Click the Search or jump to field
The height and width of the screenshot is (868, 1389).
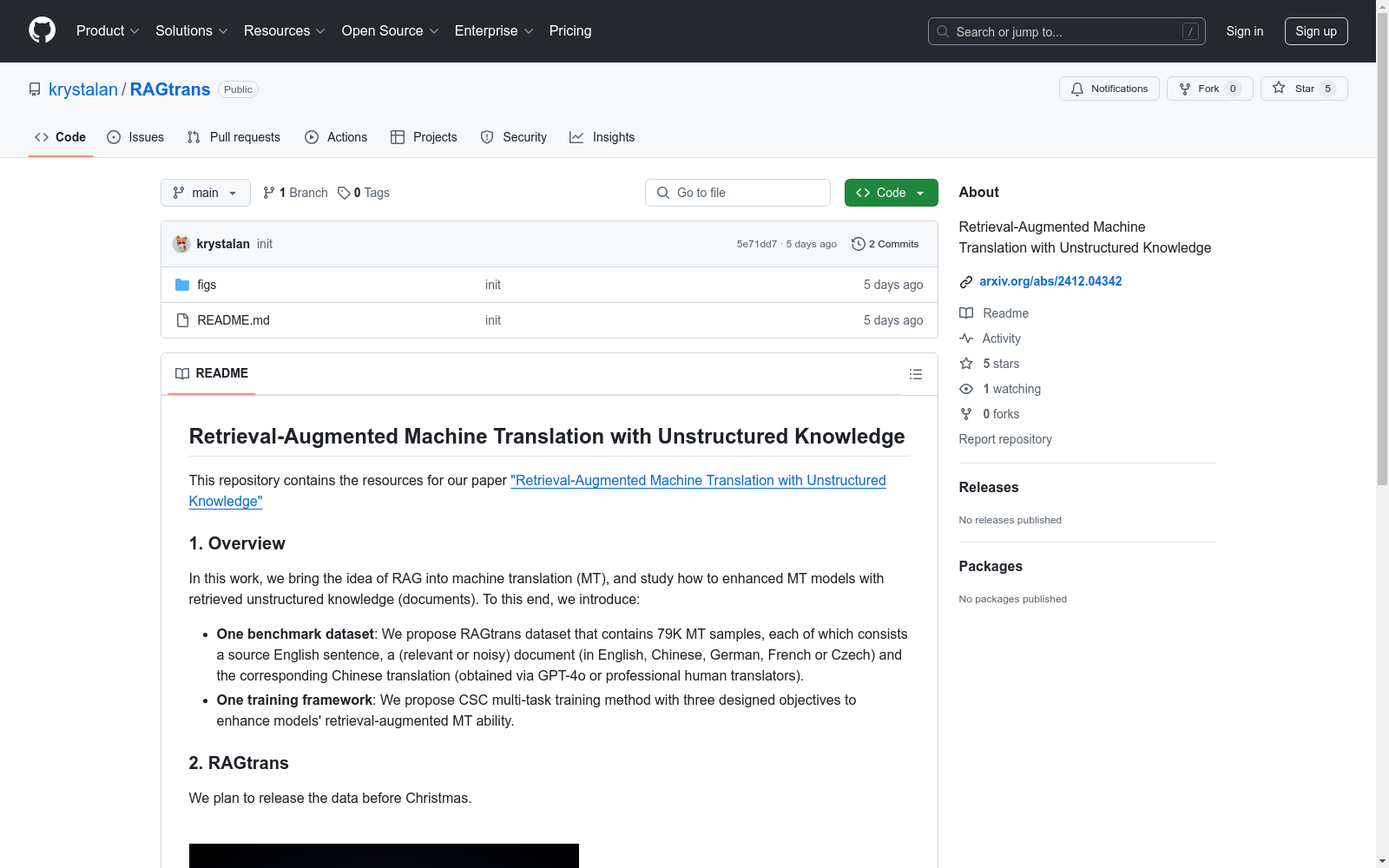pyautogui.click(x=1067, y=31)
